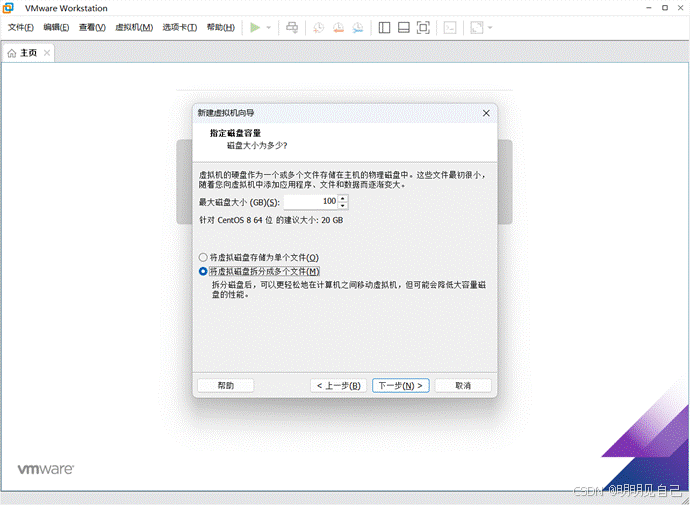
Task: Click the CentOS 8 建议大小 20 GB text
Action: pyautogui.click(x=271, y=220)
